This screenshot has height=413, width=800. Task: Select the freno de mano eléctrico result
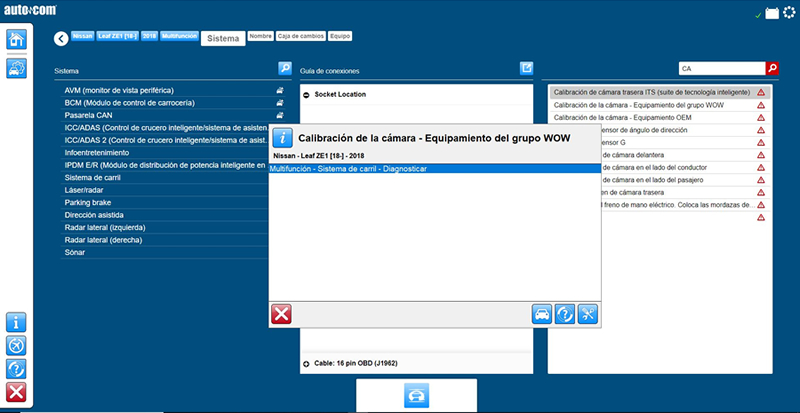686,205
